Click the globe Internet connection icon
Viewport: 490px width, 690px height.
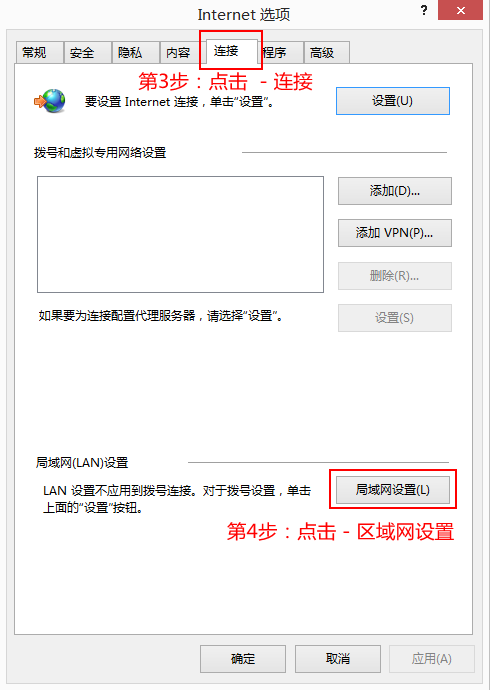tap(50, 101)
